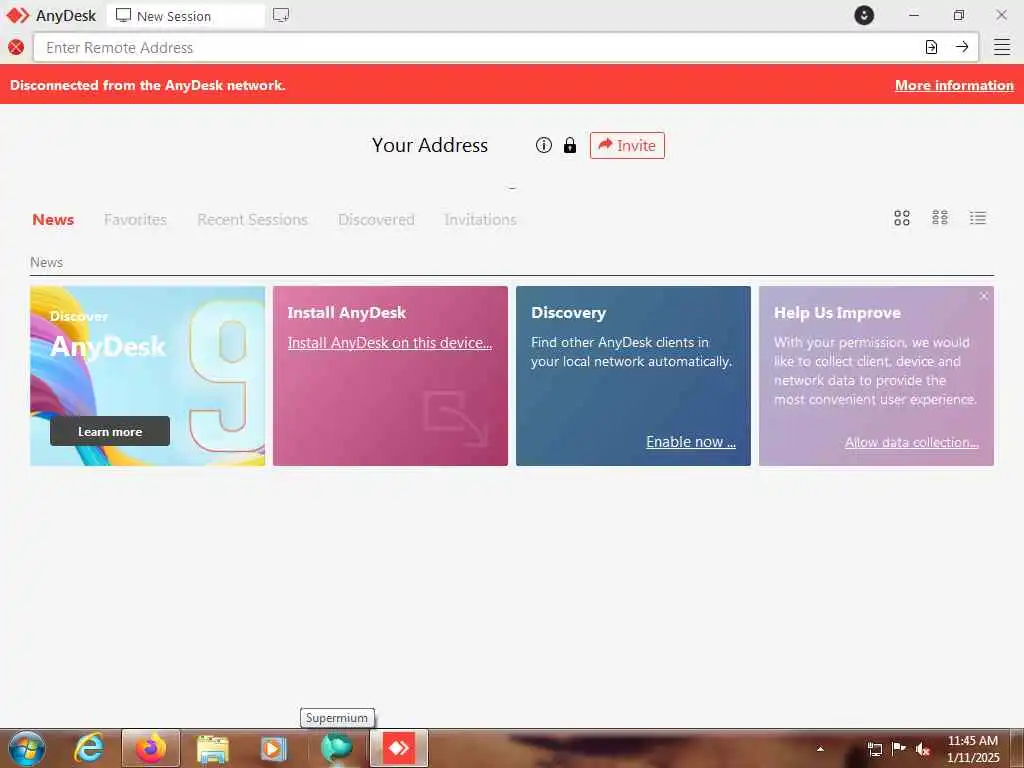This screenshot has height=768, width=1024.
Task: Click the Invite button
Action: coord(627,145)
